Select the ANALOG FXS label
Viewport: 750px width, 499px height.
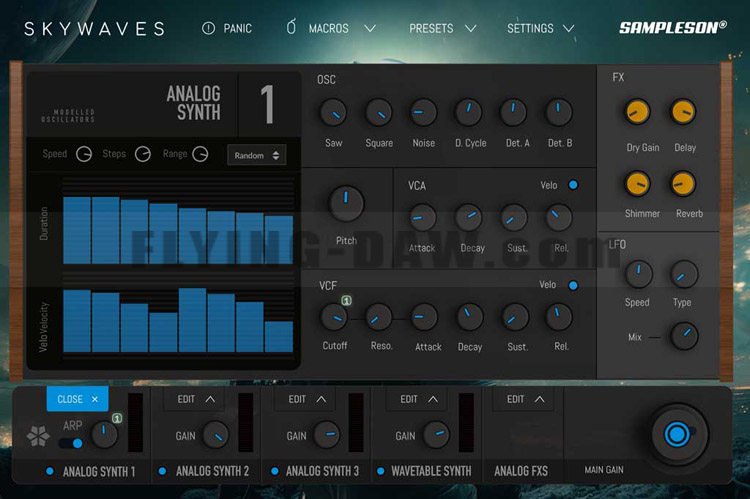521,471
